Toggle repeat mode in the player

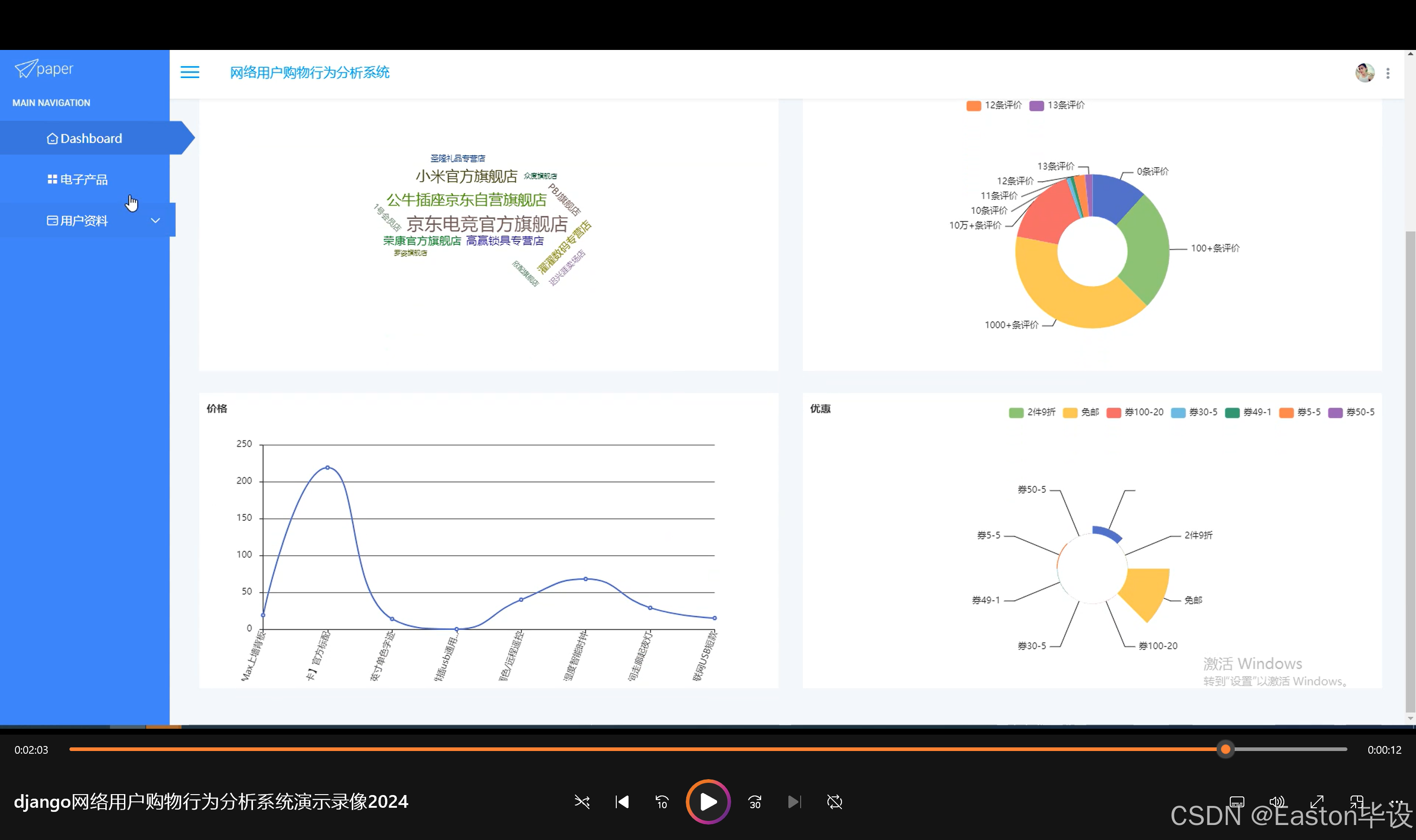click(x=835, y=801)
